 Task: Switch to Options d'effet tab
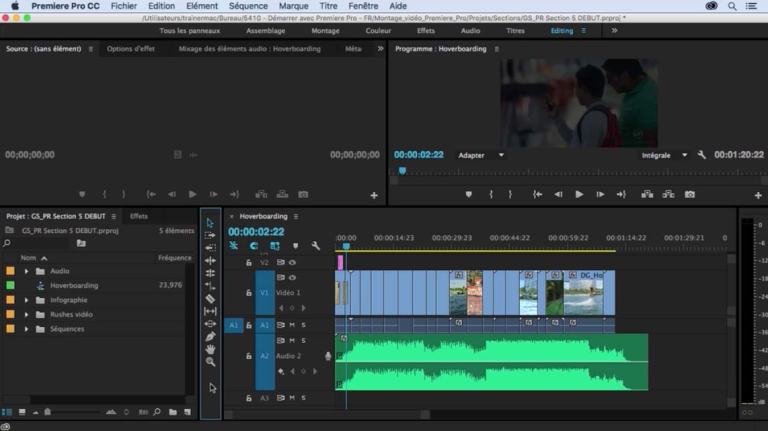pos(131,48)
